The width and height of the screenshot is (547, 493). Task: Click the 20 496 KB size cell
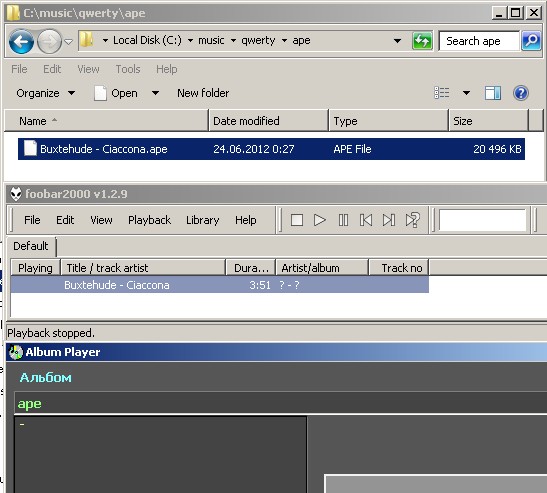click(497, 149)
